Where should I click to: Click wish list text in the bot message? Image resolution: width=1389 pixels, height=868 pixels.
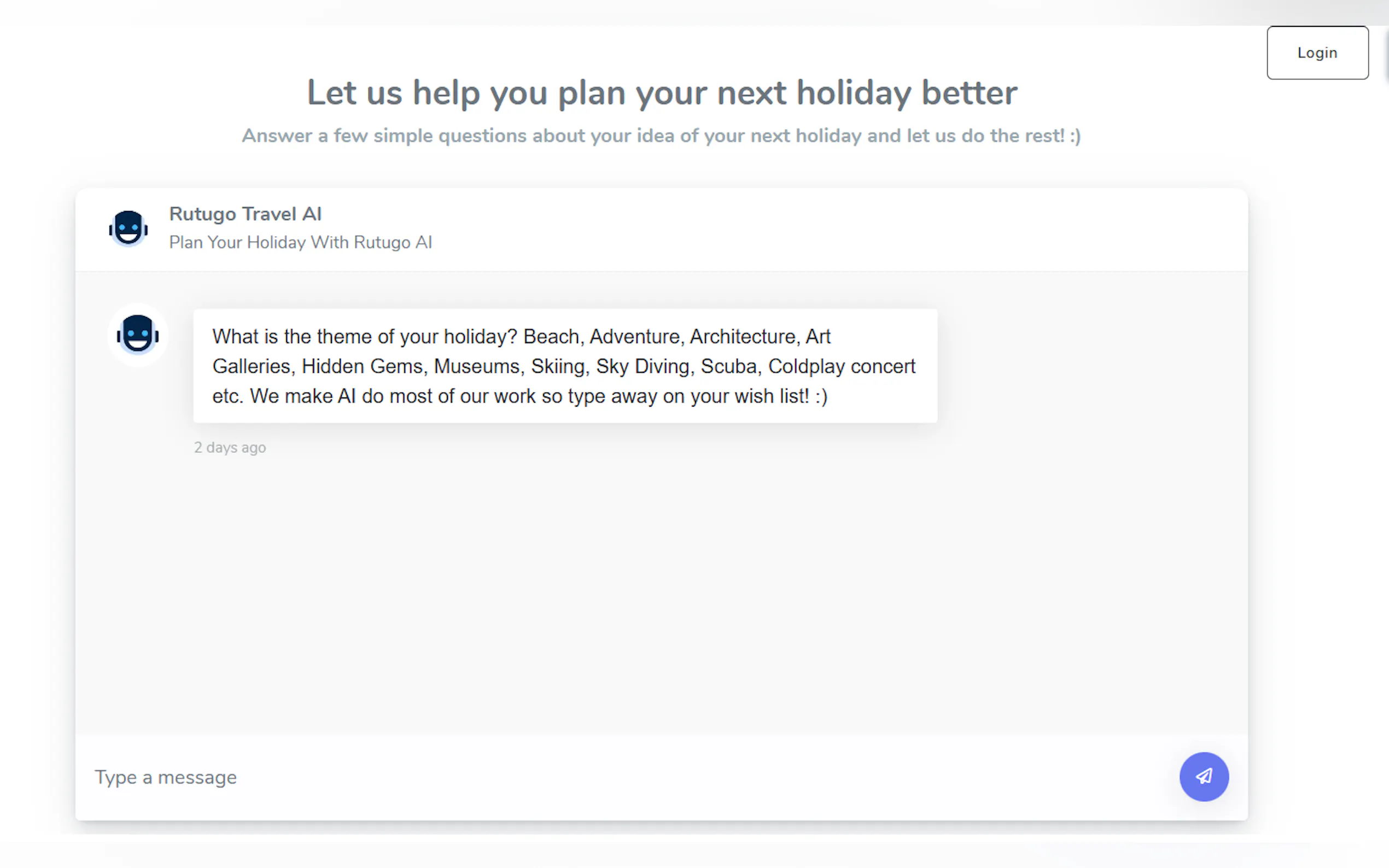tap(772, 396)
